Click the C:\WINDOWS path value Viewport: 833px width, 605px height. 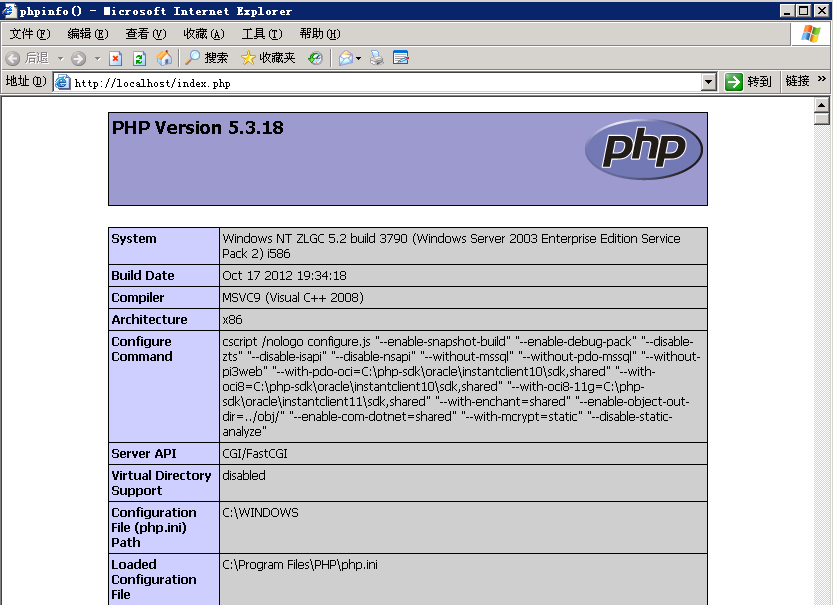[260, 513]
